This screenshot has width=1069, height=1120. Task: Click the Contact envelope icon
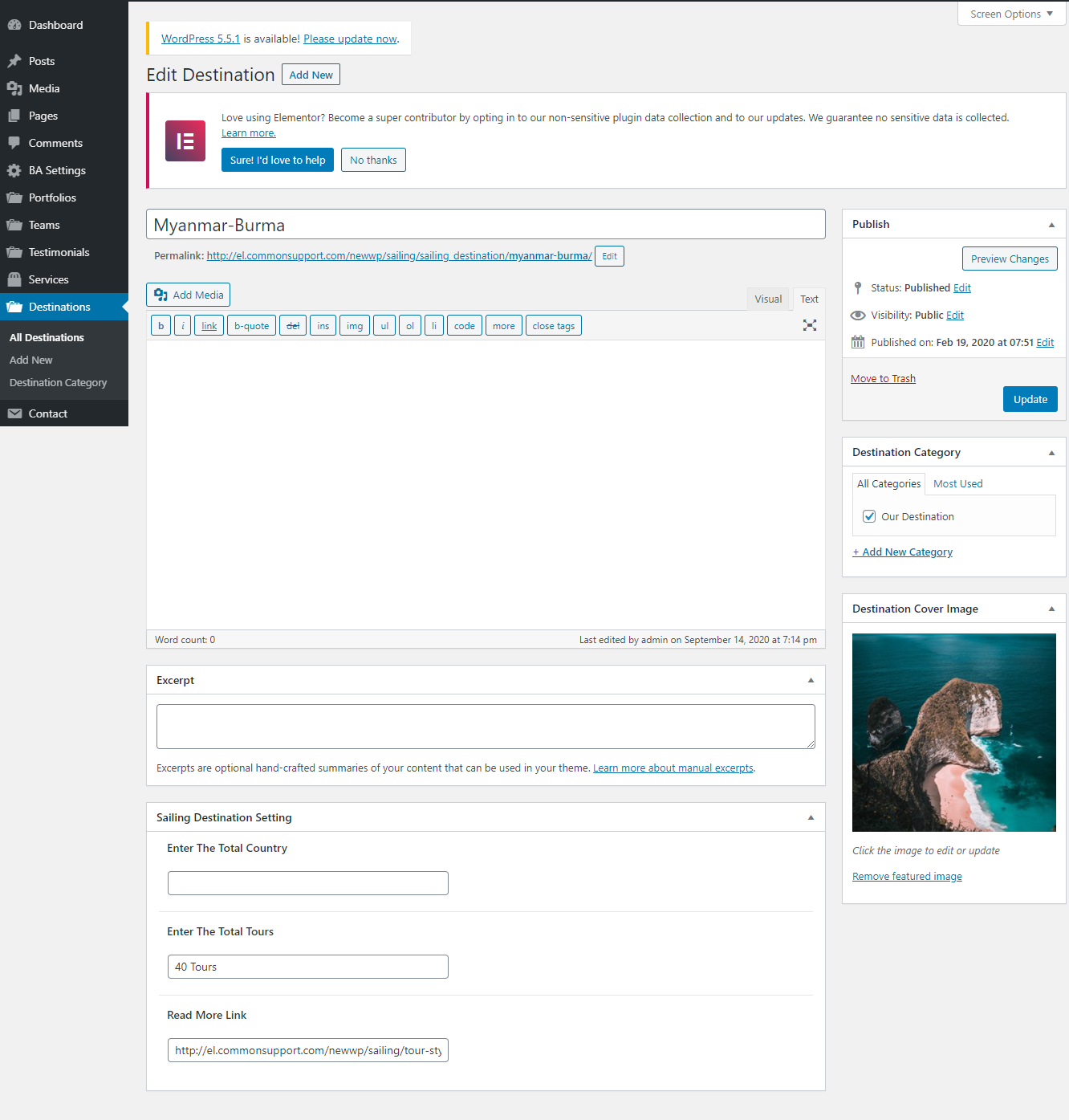[x=14, y=413]
